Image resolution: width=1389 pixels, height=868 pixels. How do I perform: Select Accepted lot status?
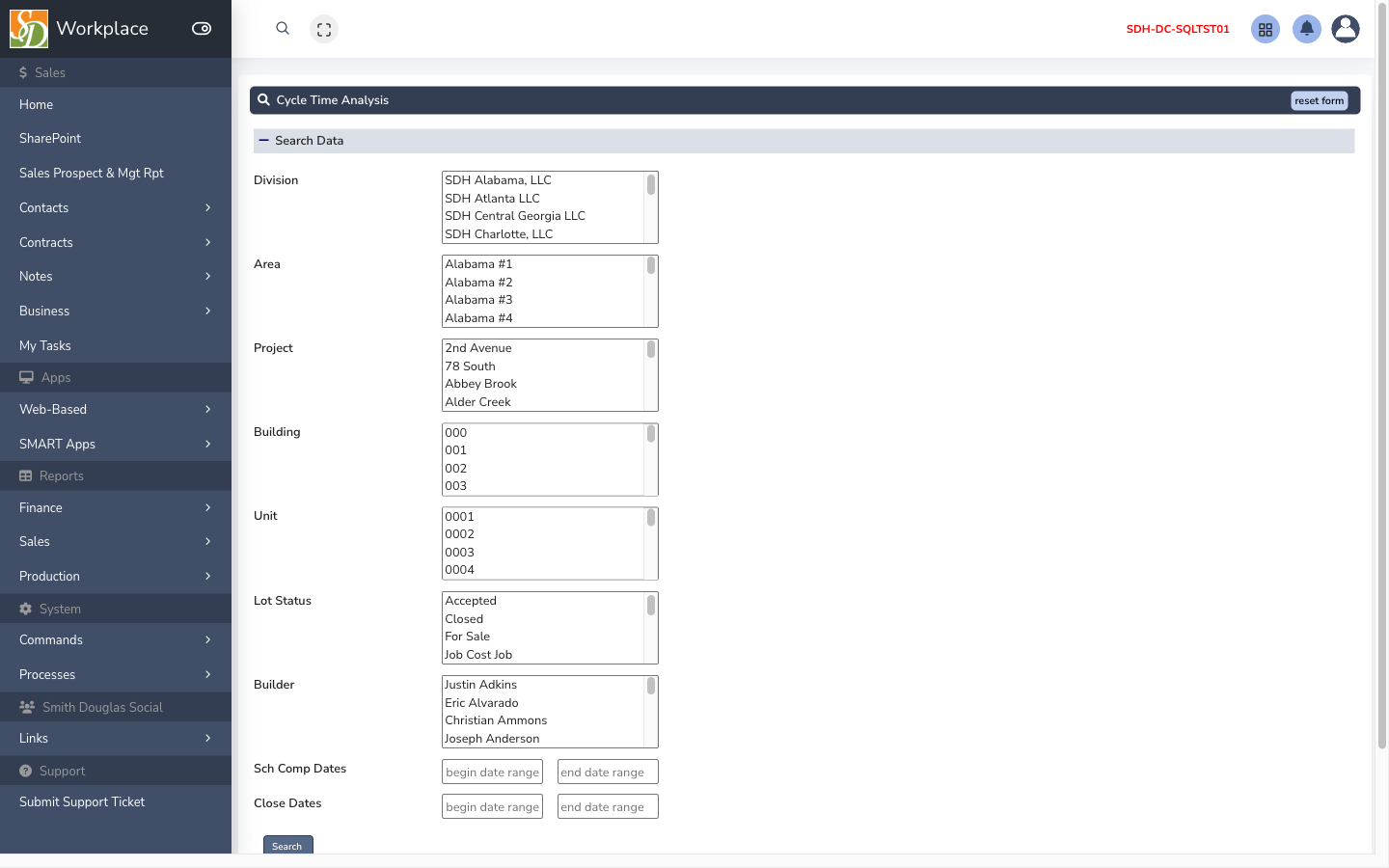(x=543, y=601)
